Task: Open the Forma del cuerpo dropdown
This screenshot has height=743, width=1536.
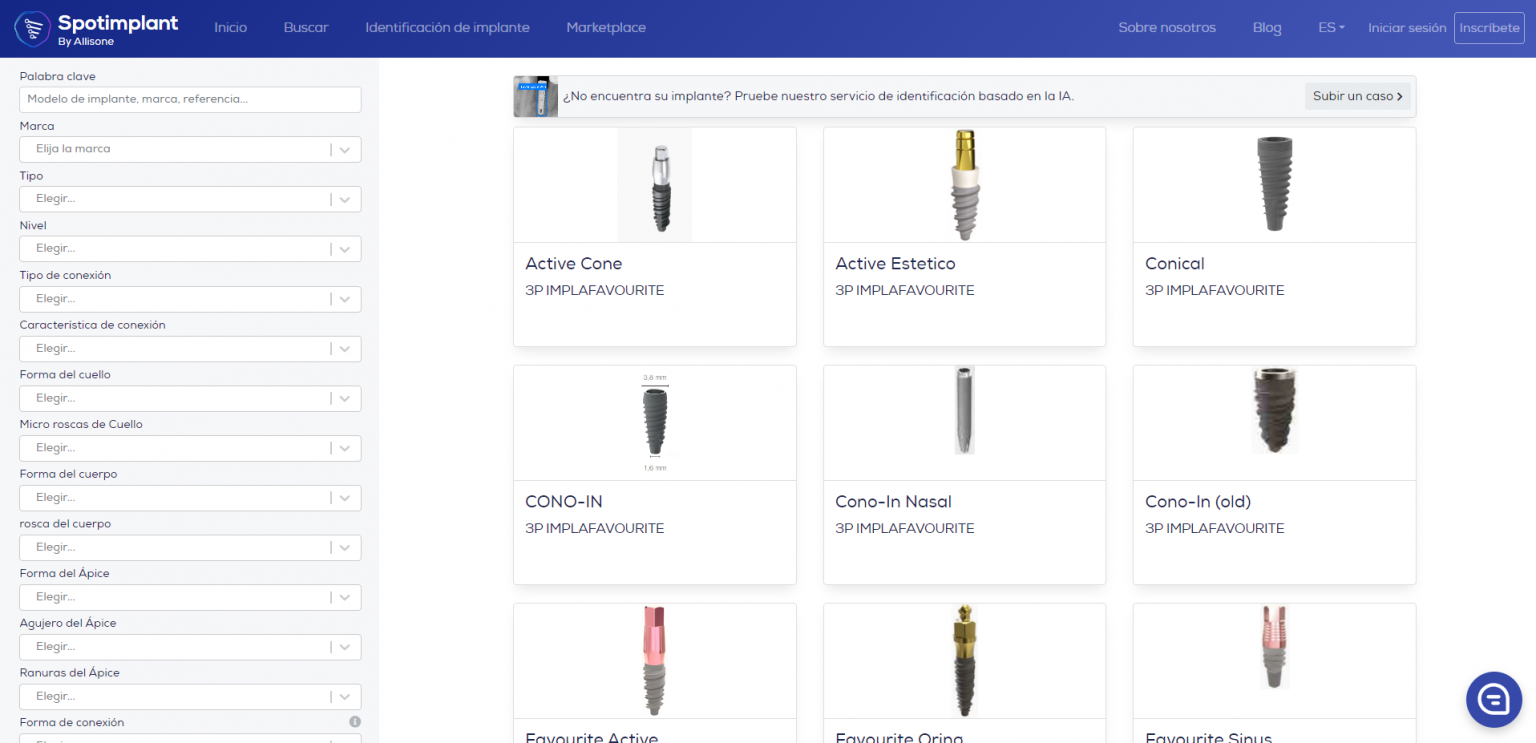Action: coord(190,498)
